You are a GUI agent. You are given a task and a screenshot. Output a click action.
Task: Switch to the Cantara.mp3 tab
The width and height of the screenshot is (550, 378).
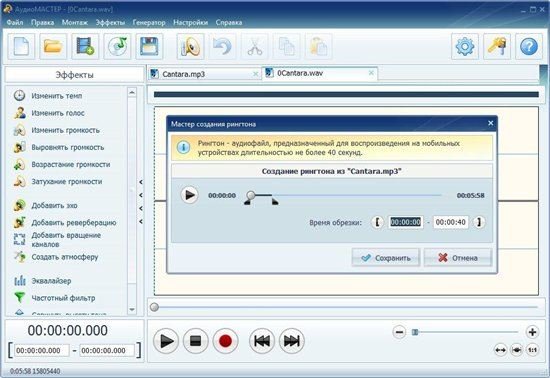[204, 74]
